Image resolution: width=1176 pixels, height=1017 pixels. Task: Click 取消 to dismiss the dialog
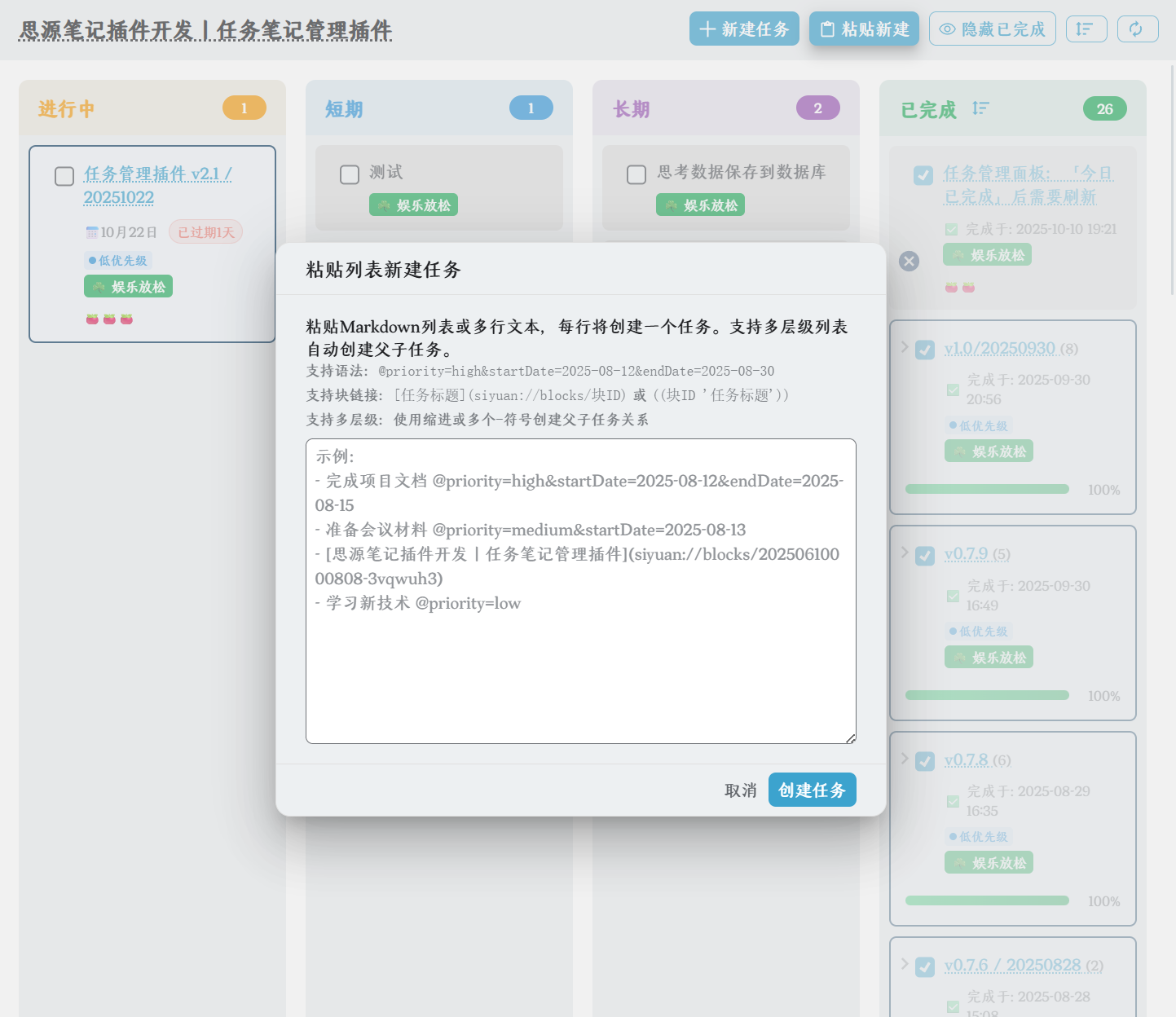pyautogui.click(x=740, y=790)
